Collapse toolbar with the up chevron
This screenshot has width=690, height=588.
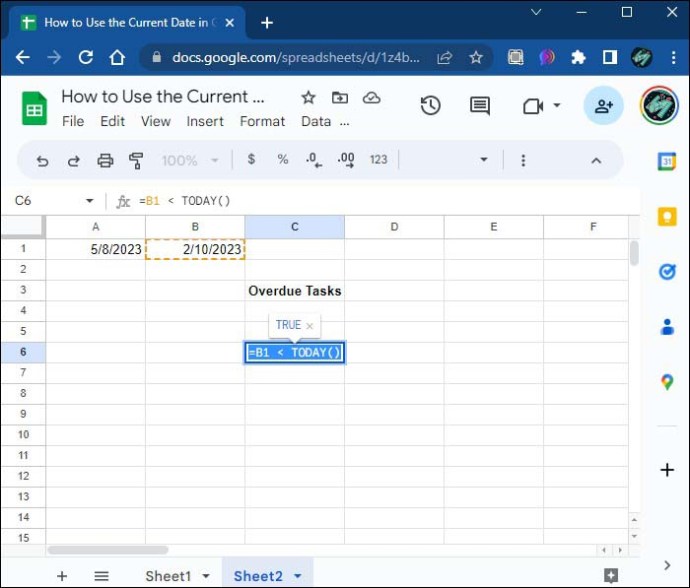tap(596, 161)
